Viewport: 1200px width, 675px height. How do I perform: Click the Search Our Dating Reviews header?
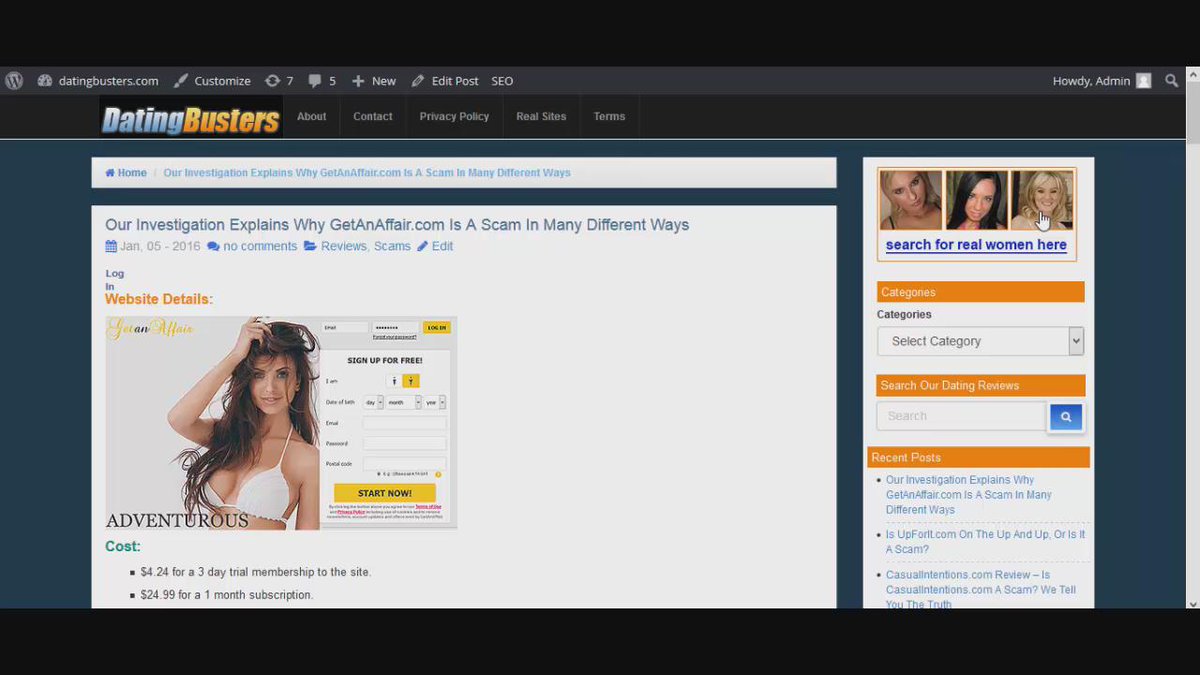click(x=980, y=385)
